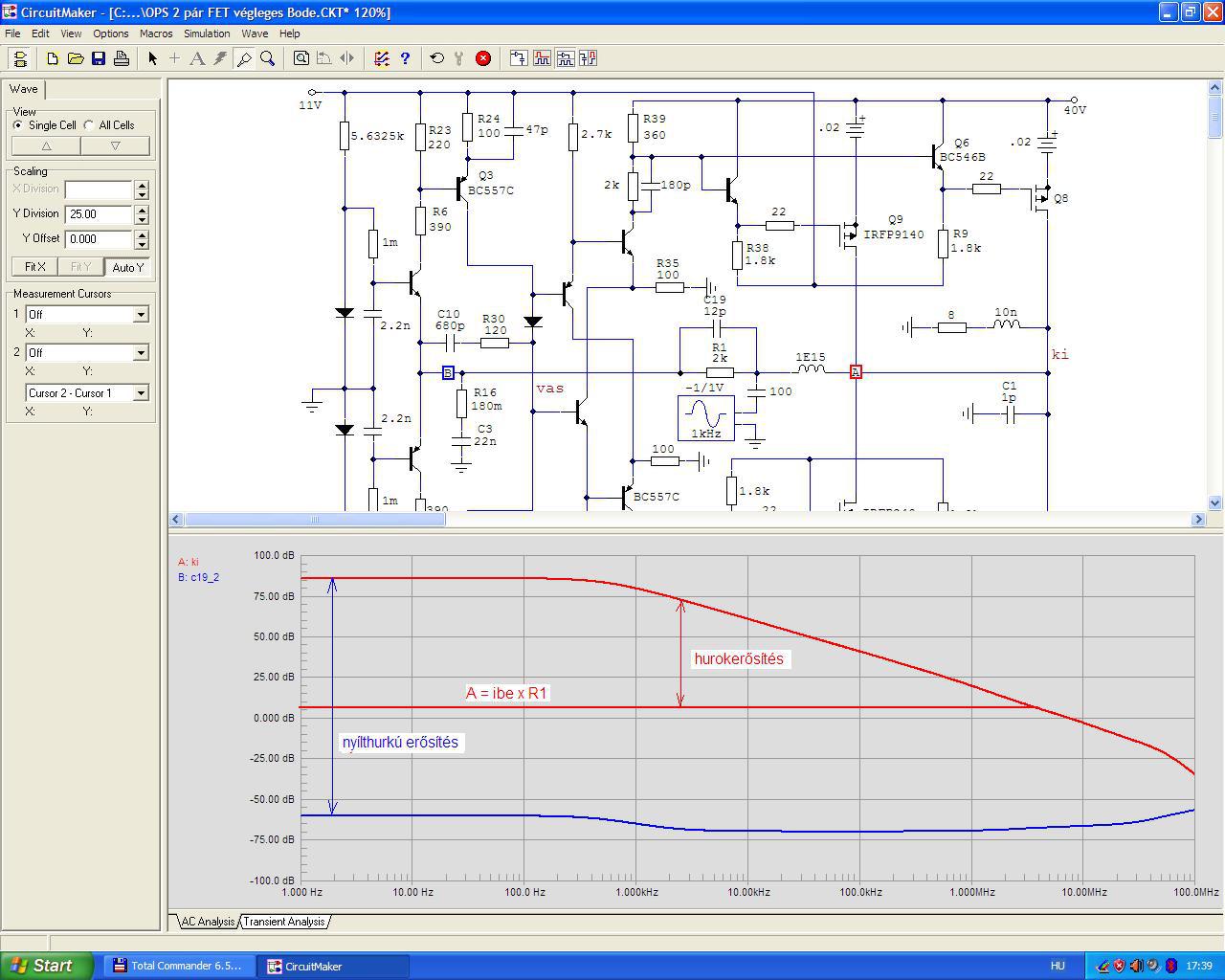Image resolution: width=1225 pixels, height=980 pixels.
Task: Click the Open file folder icon
Action: pos(76,58)
